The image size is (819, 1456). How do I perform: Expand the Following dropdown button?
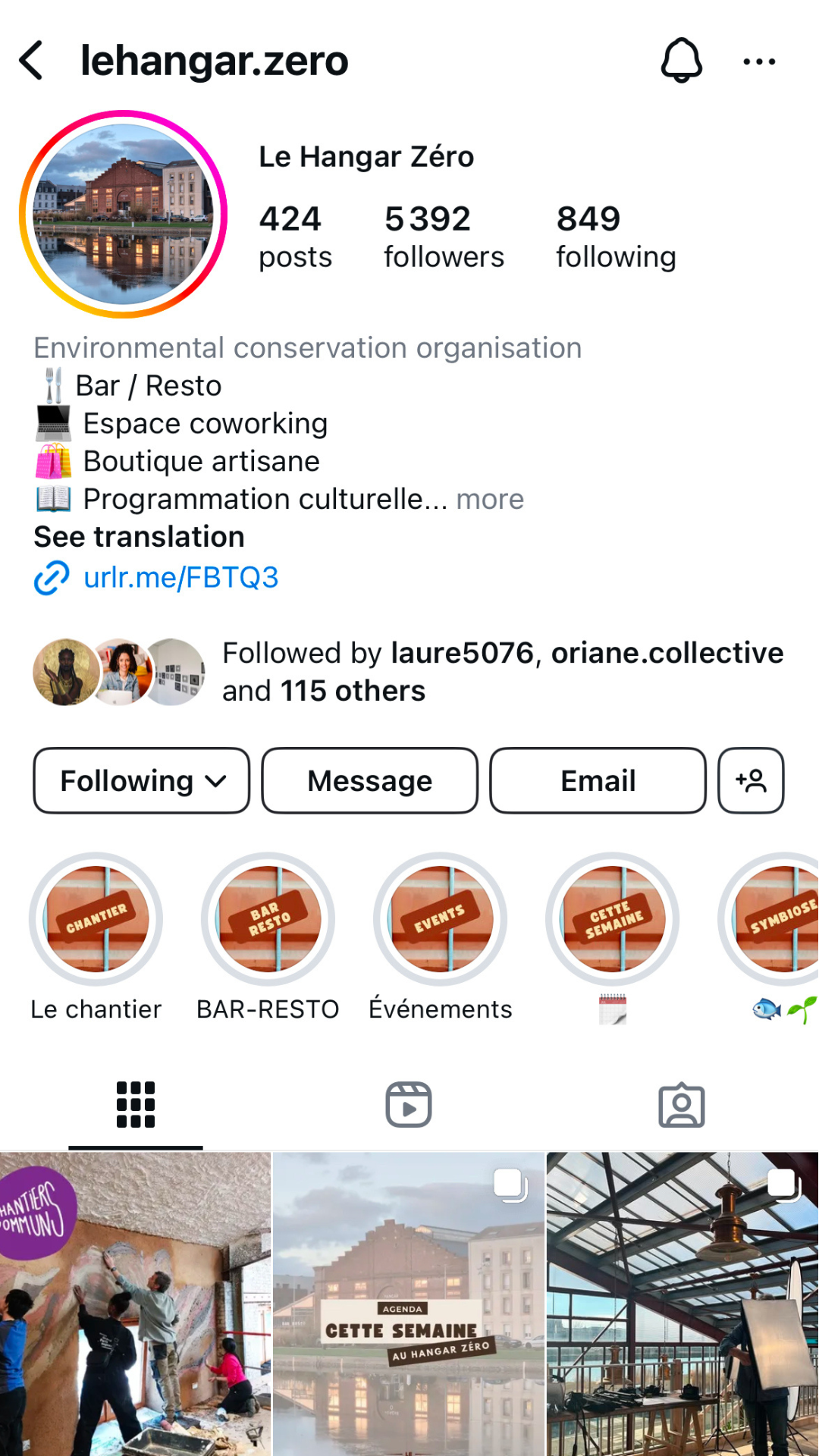coord(142,780)
